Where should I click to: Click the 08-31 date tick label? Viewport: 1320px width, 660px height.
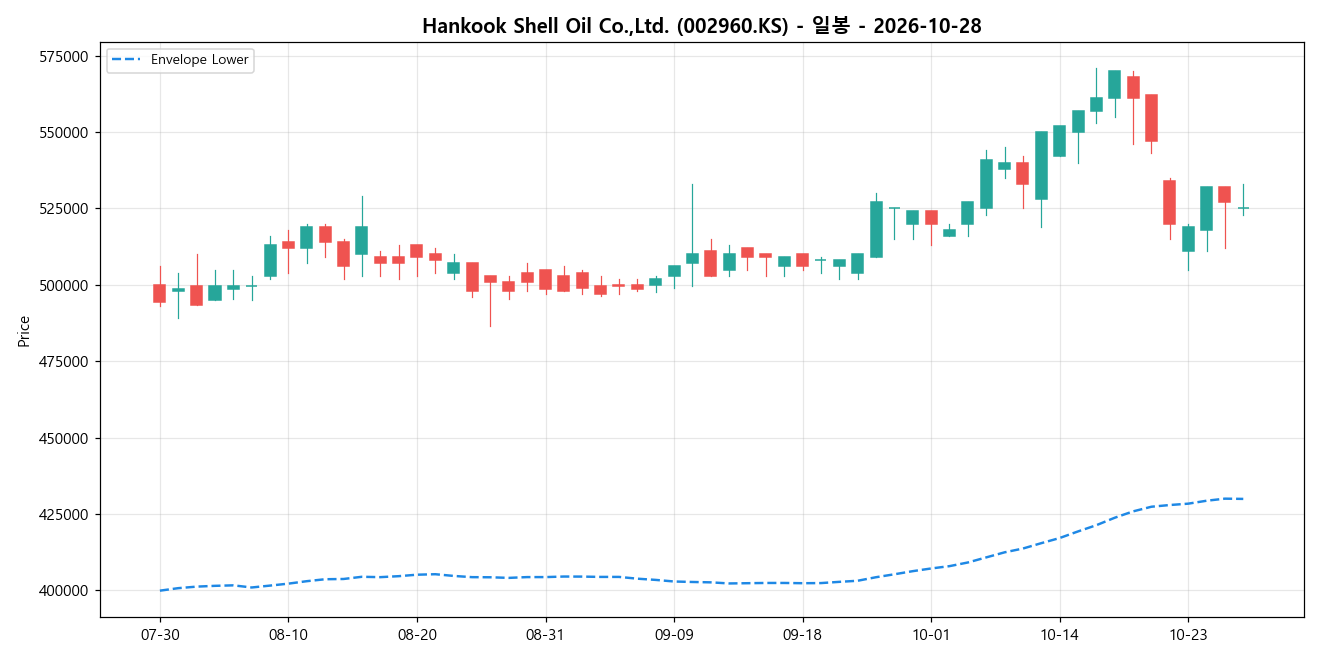[546, 634]
